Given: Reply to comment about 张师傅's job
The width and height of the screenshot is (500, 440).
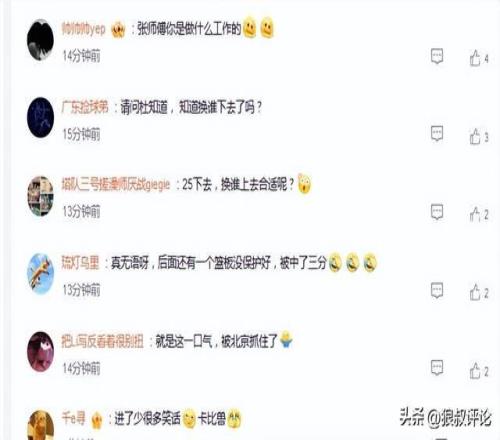Looking at the screenshot, I should tap(437, 56).
